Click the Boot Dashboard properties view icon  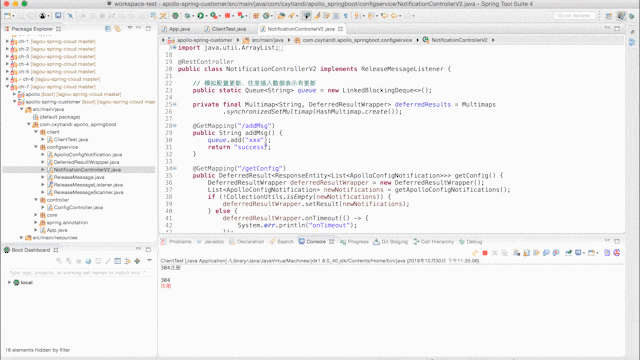coord(118,261)
